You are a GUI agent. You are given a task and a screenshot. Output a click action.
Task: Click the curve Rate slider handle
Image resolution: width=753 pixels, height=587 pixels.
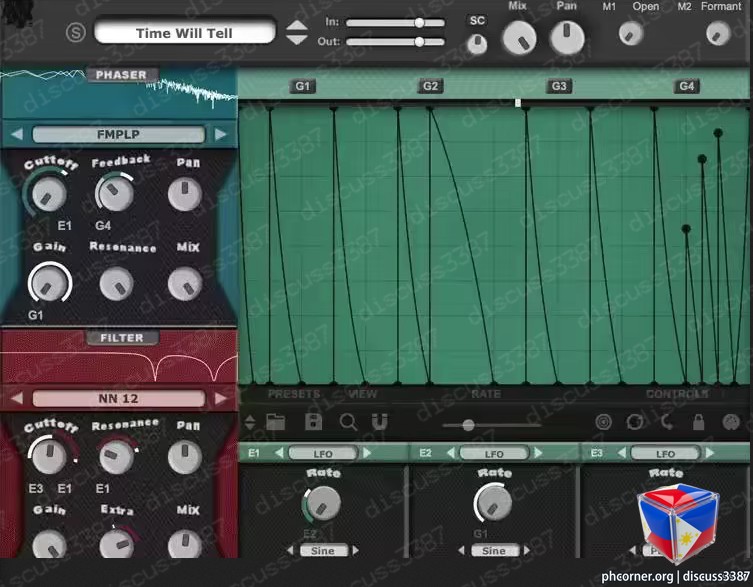pos(469,425)
